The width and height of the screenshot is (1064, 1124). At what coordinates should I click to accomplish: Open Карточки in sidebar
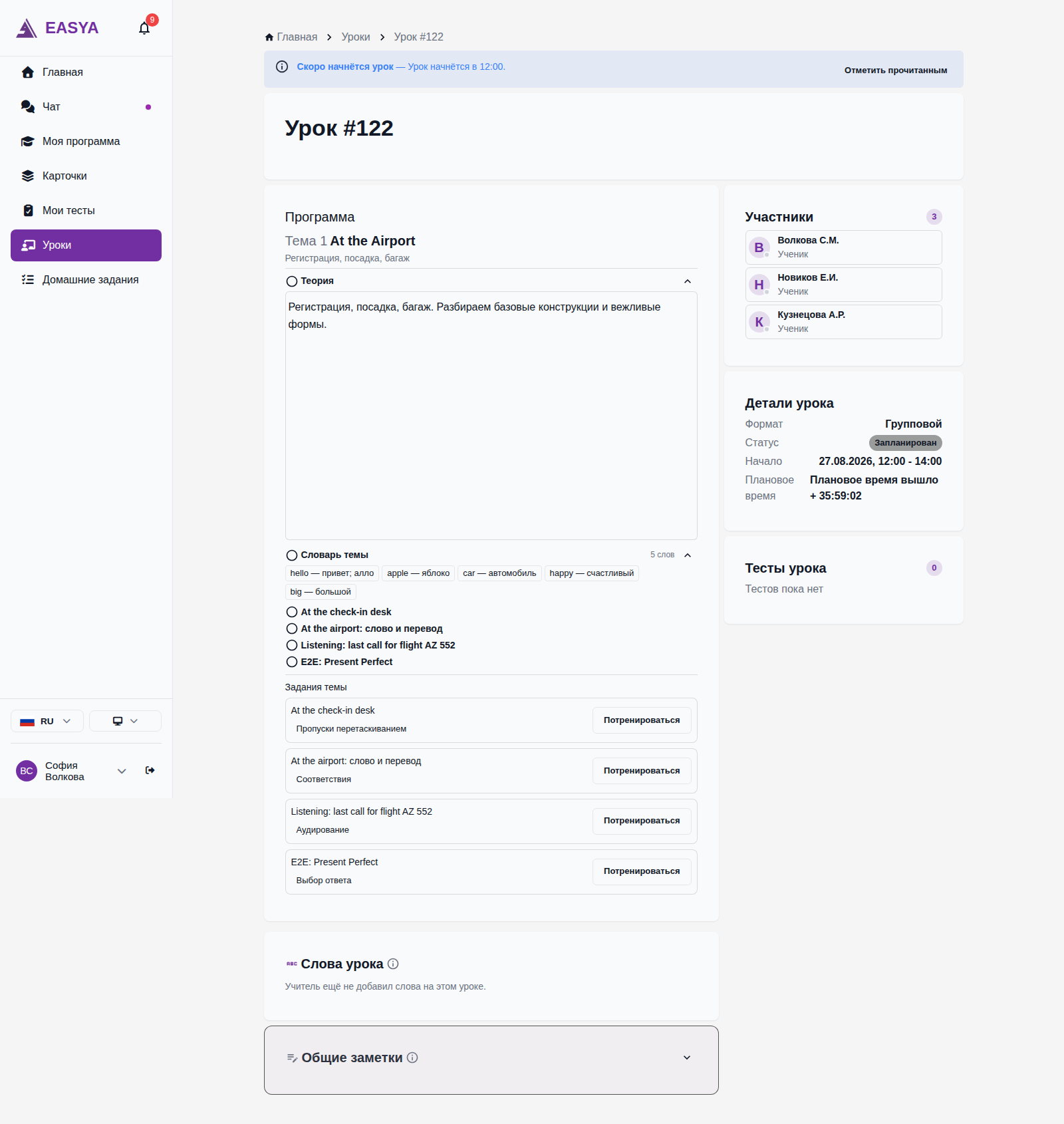tap(86, 176)
